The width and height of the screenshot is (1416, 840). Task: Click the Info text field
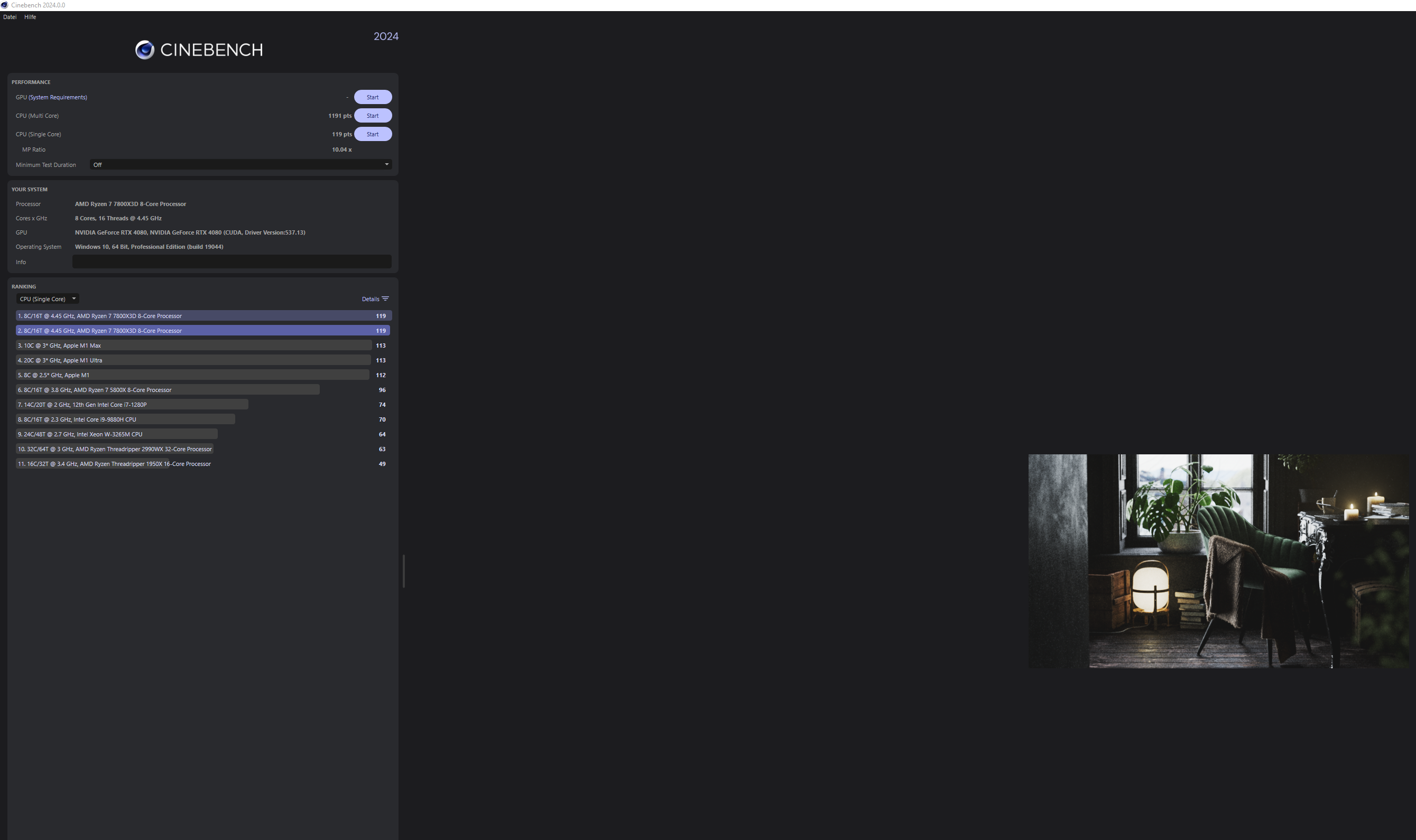point(232,262)
